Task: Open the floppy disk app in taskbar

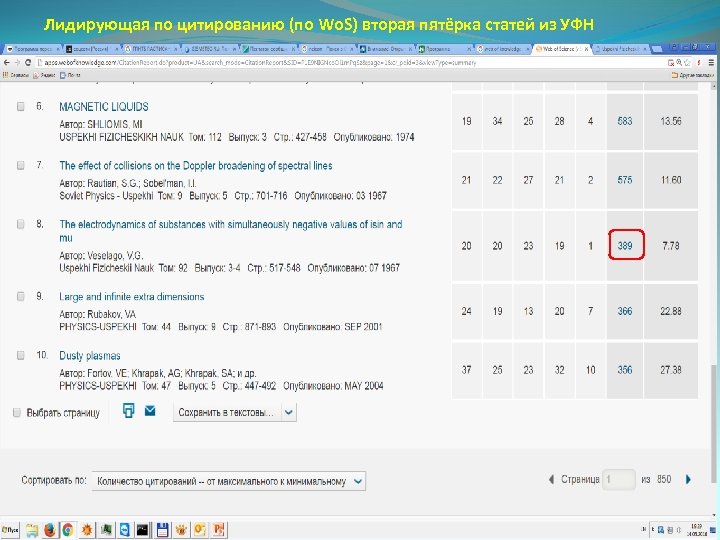Action: pos(162,530)
